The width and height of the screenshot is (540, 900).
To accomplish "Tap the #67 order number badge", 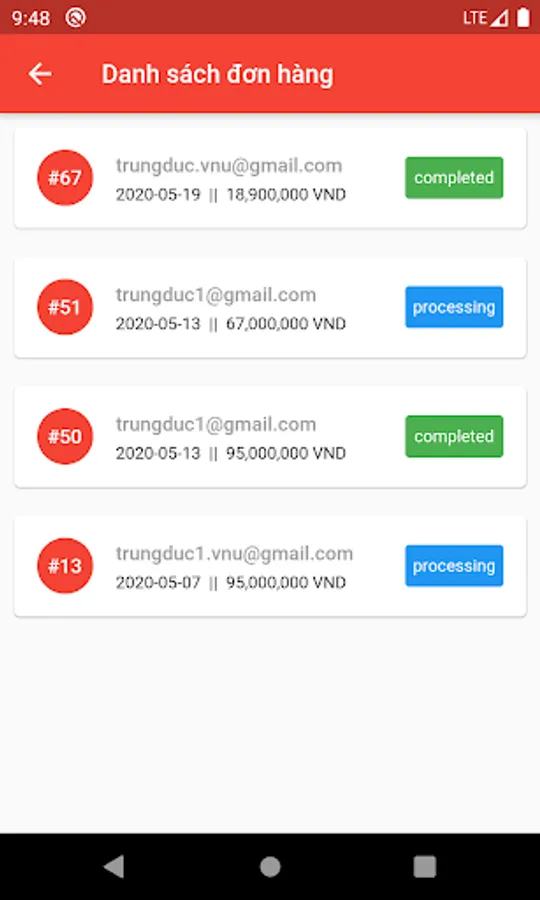I will point(65,178).
